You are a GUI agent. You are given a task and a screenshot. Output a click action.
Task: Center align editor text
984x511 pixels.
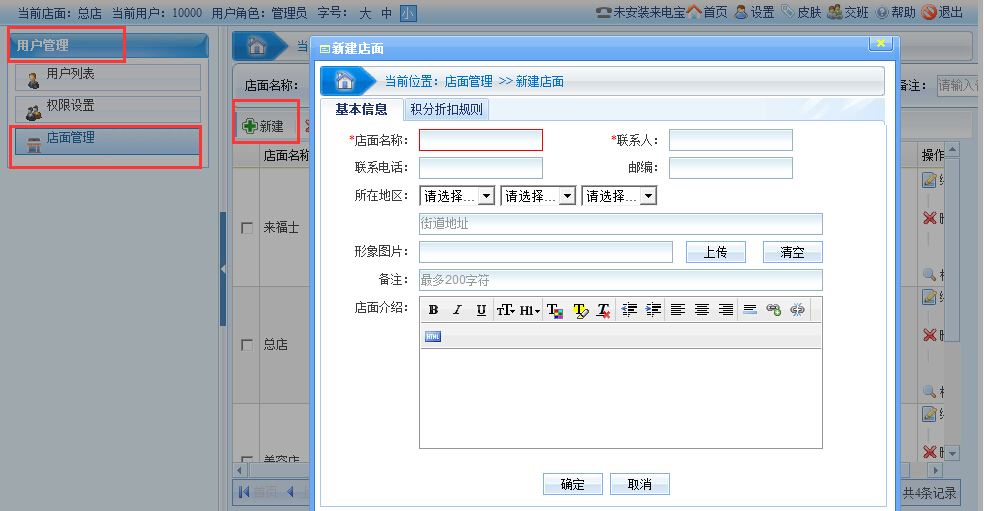click(702, 309)
